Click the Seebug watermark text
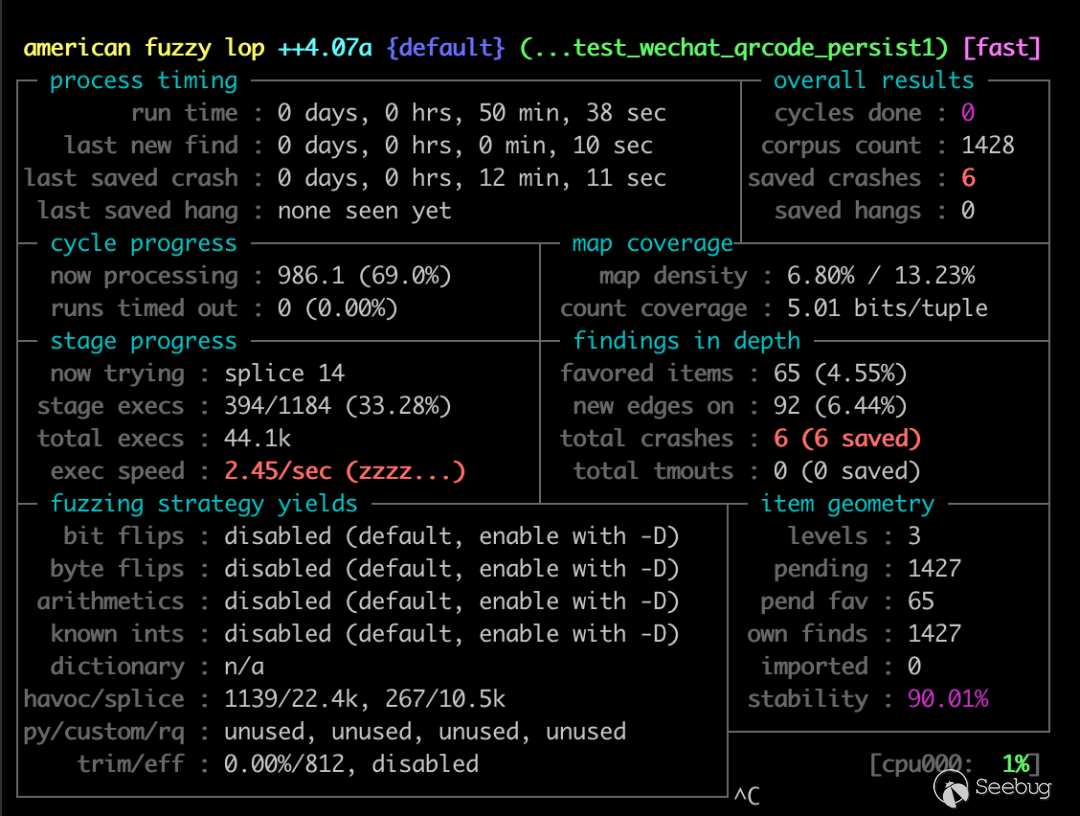The image size is (1080, 816). pos(1012,788)
